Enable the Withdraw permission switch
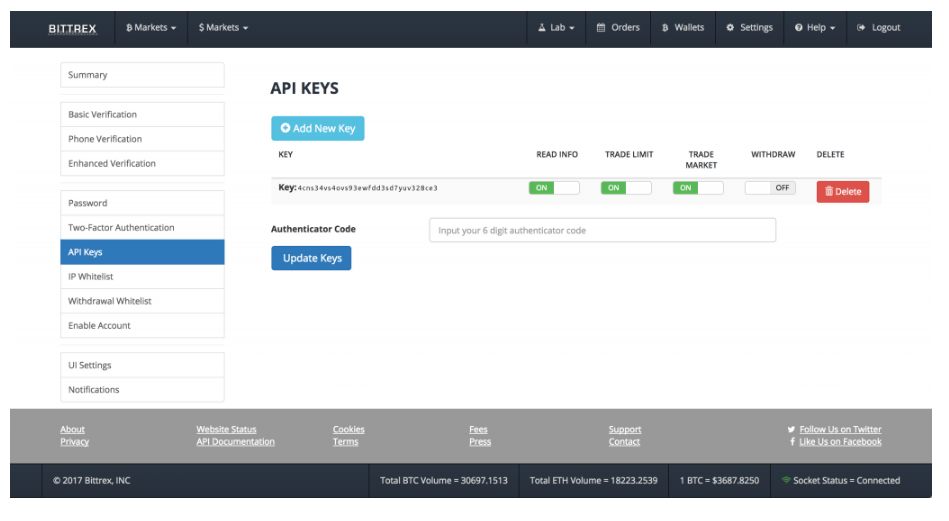 point(770,188)
